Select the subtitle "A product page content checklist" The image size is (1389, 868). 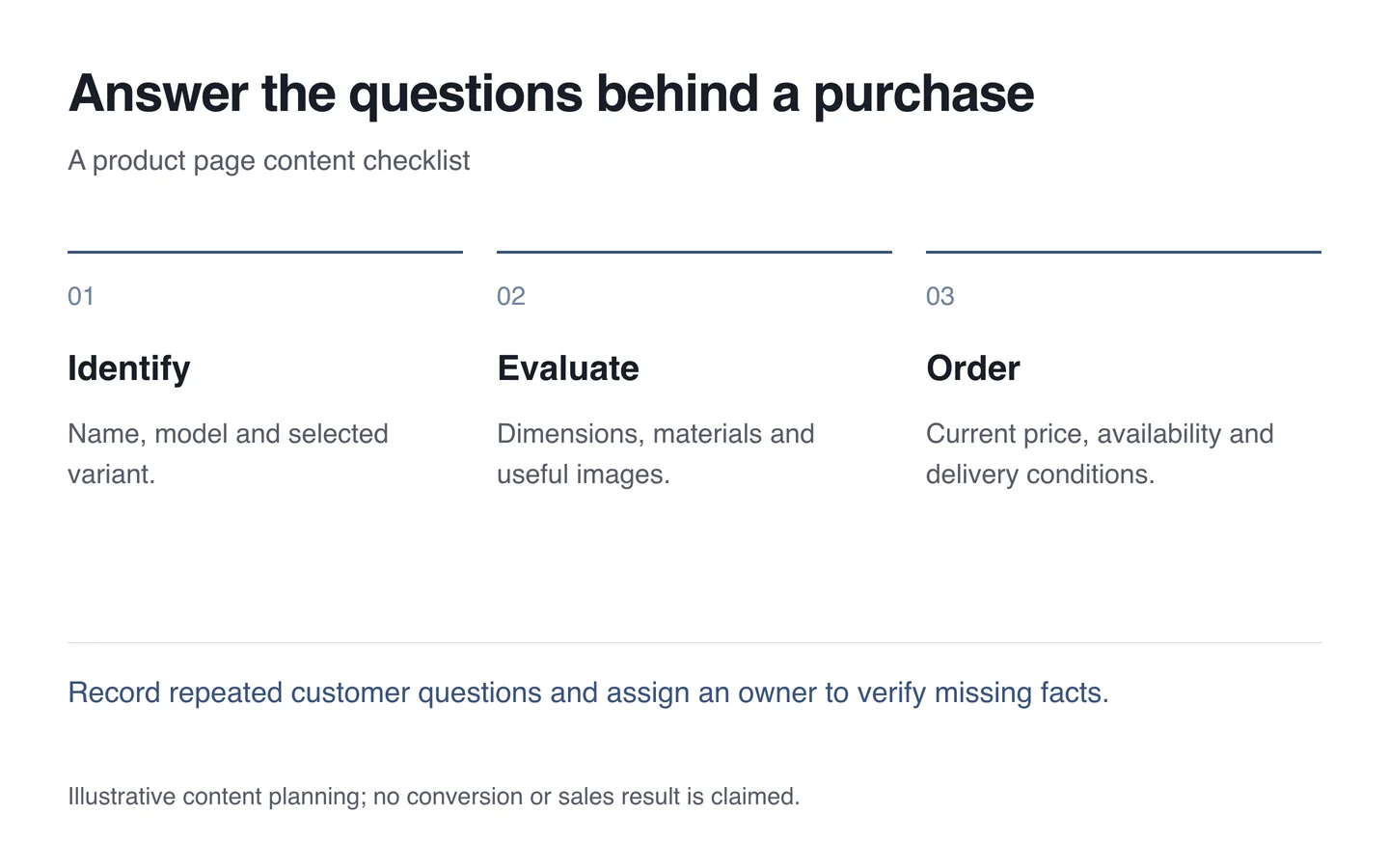tap(269, 160)
